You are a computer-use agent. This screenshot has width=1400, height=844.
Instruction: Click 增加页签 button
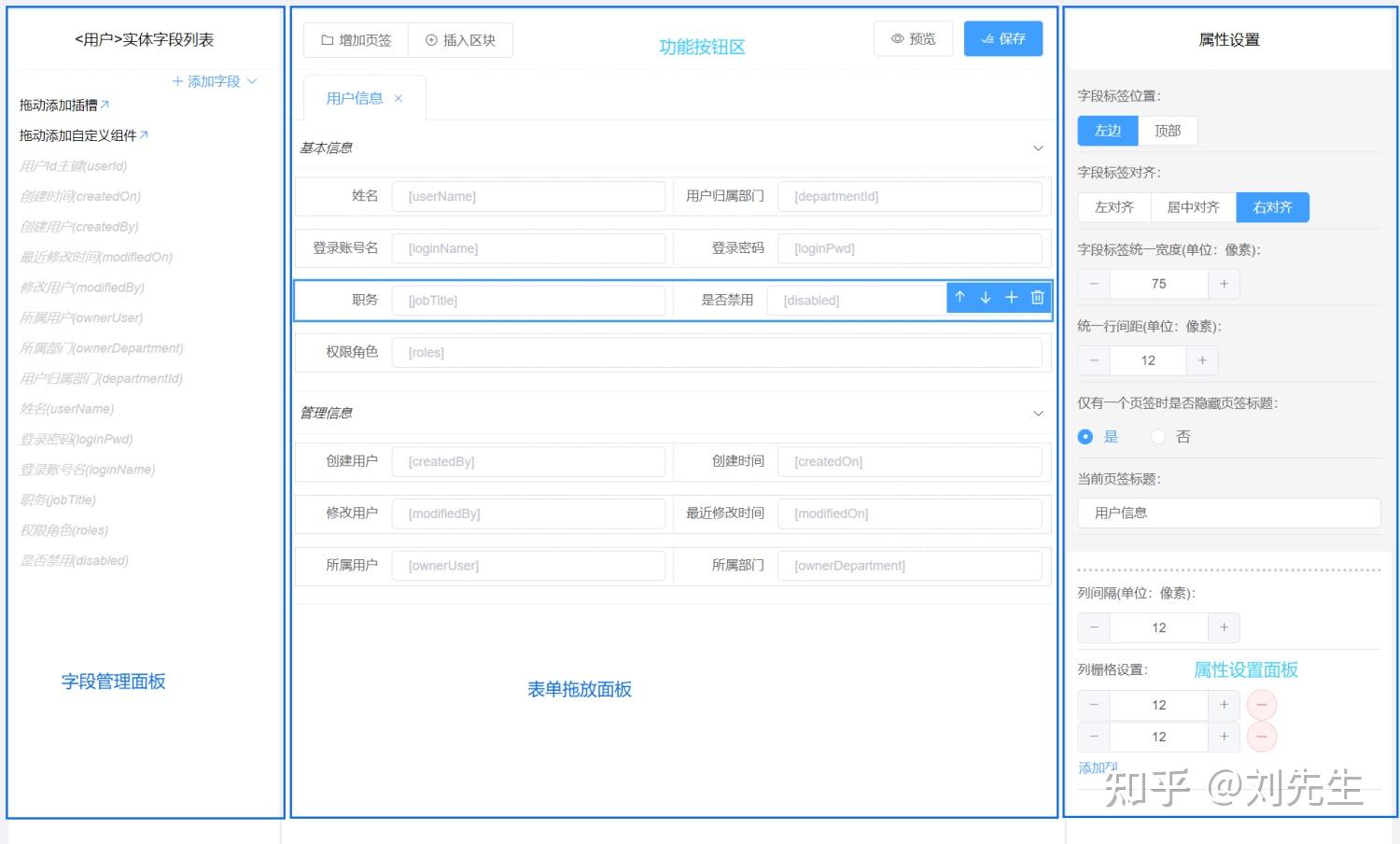click(357, 40)
